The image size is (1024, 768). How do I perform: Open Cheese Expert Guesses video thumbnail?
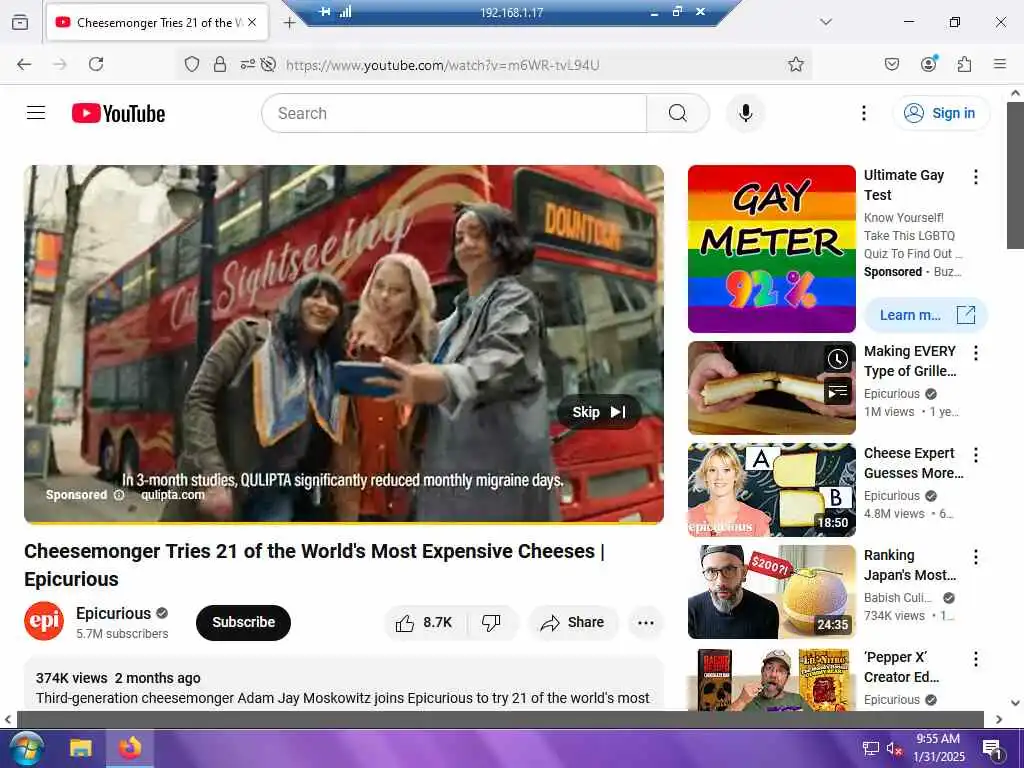pyautogui.click(x=771, y=490)
